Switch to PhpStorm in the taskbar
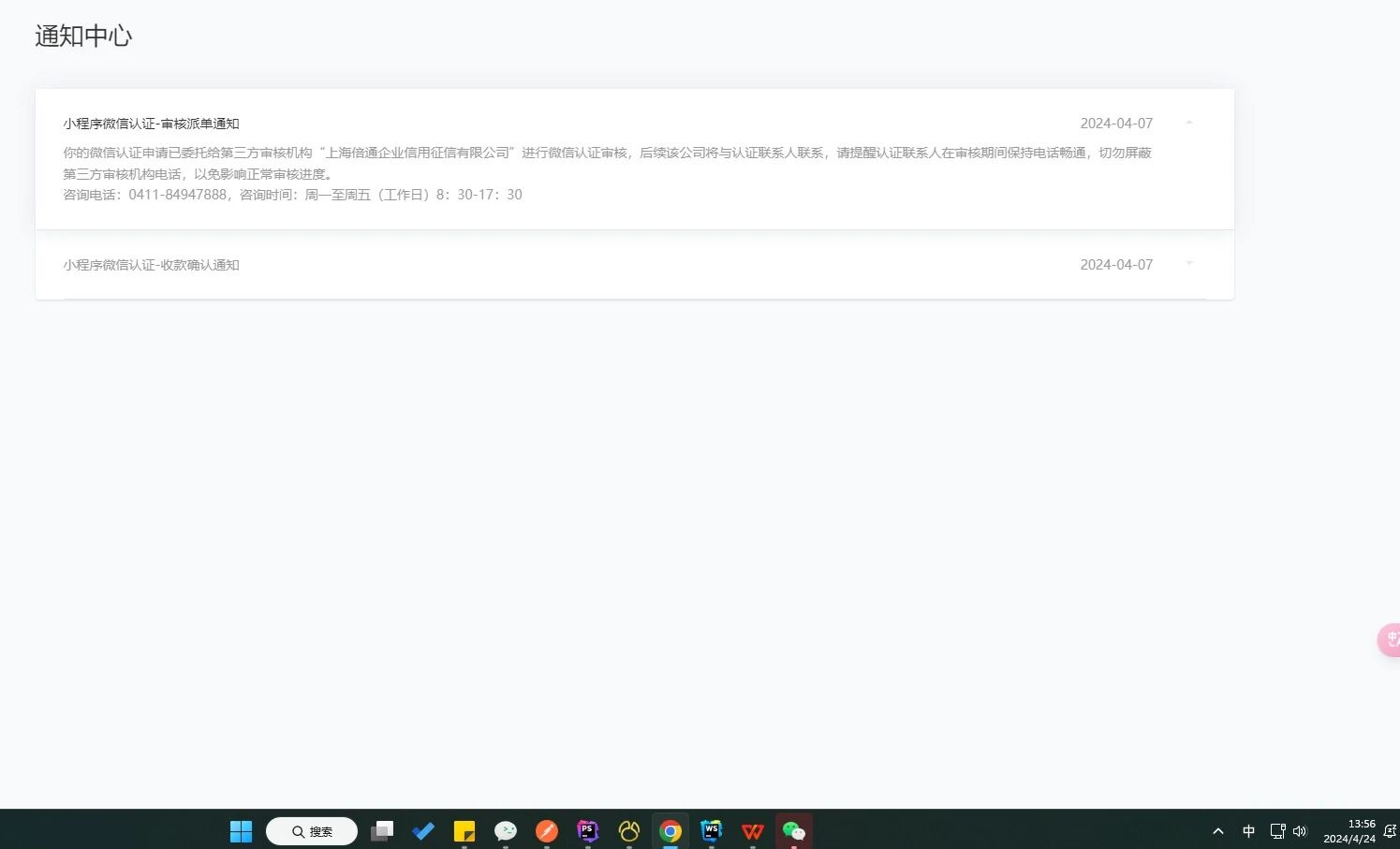The image size is (1400, 849). coord(588,831)
